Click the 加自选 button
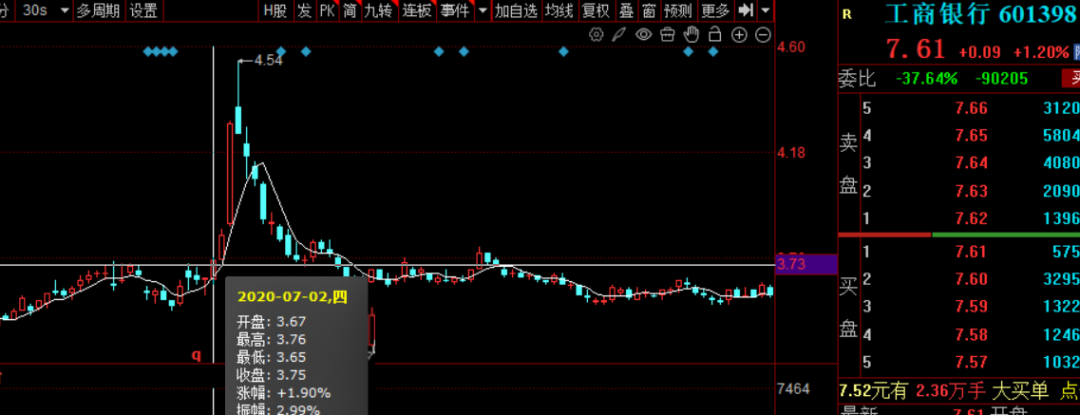The height and width of the screenshot is (415, 1080). [x=516, y=10]
